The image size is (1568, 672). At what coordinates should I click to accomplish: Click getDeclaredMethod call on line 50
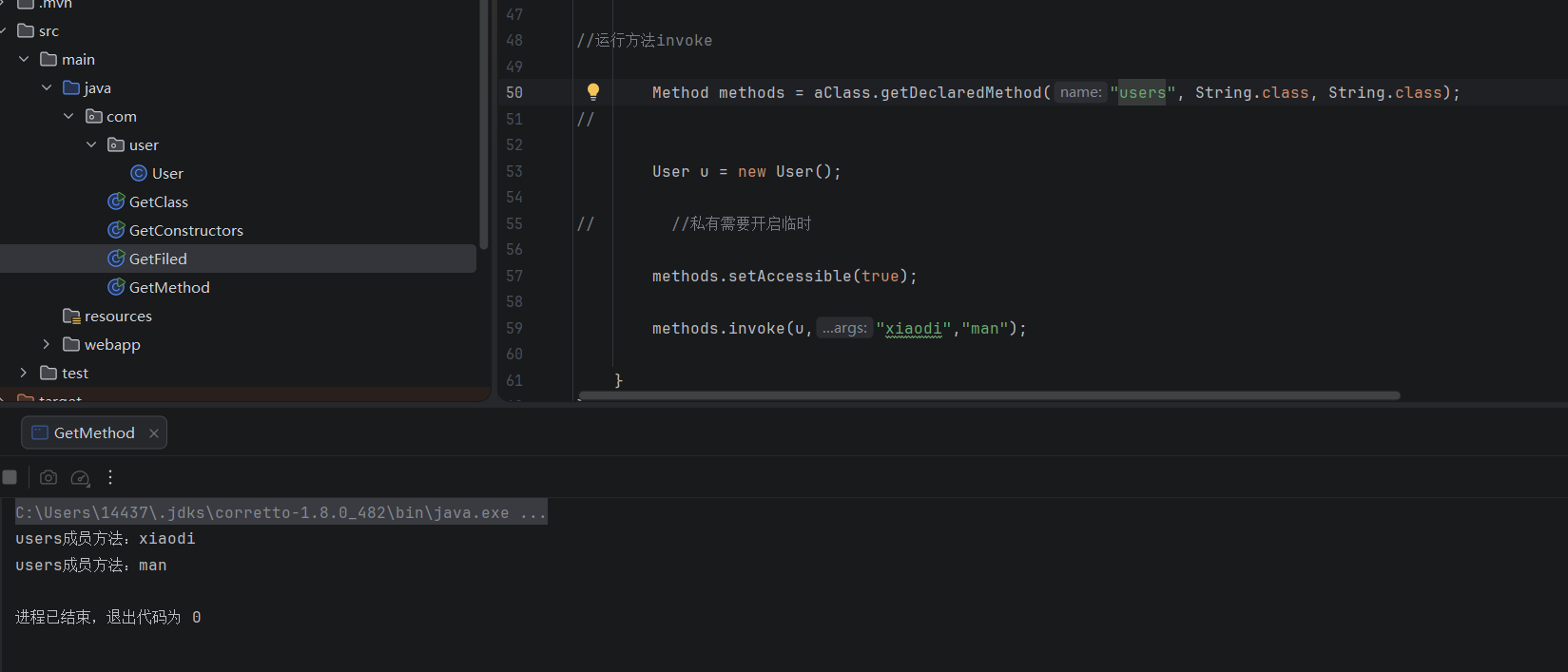pyautogui.click(x=961, y=92)
